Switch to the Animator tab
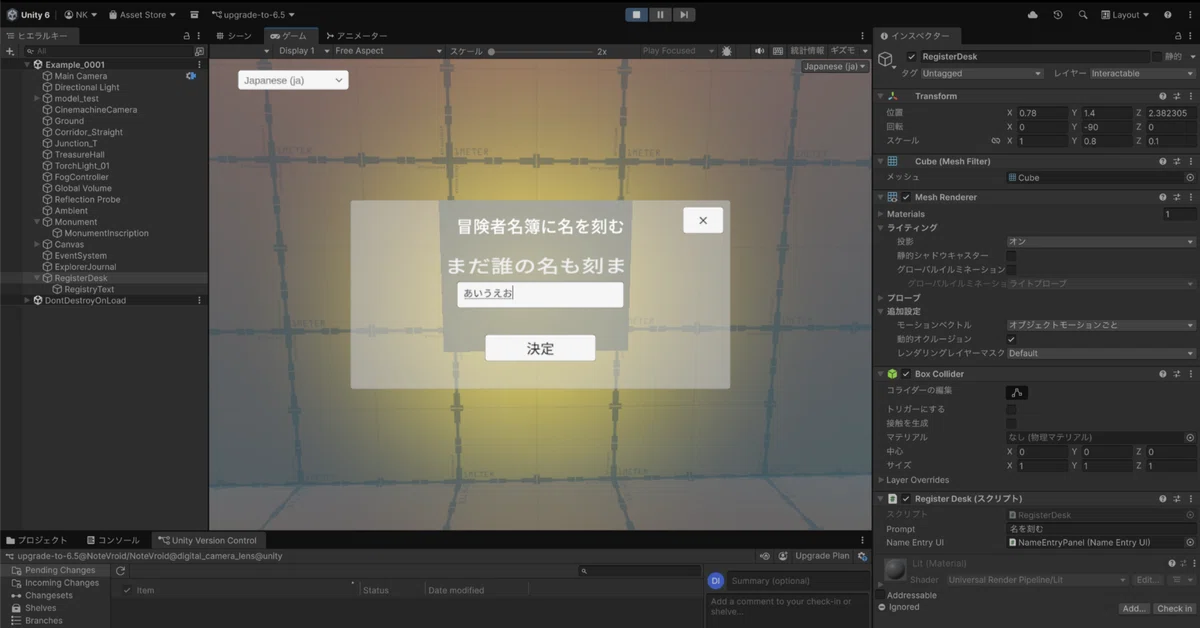 point(356,36)
